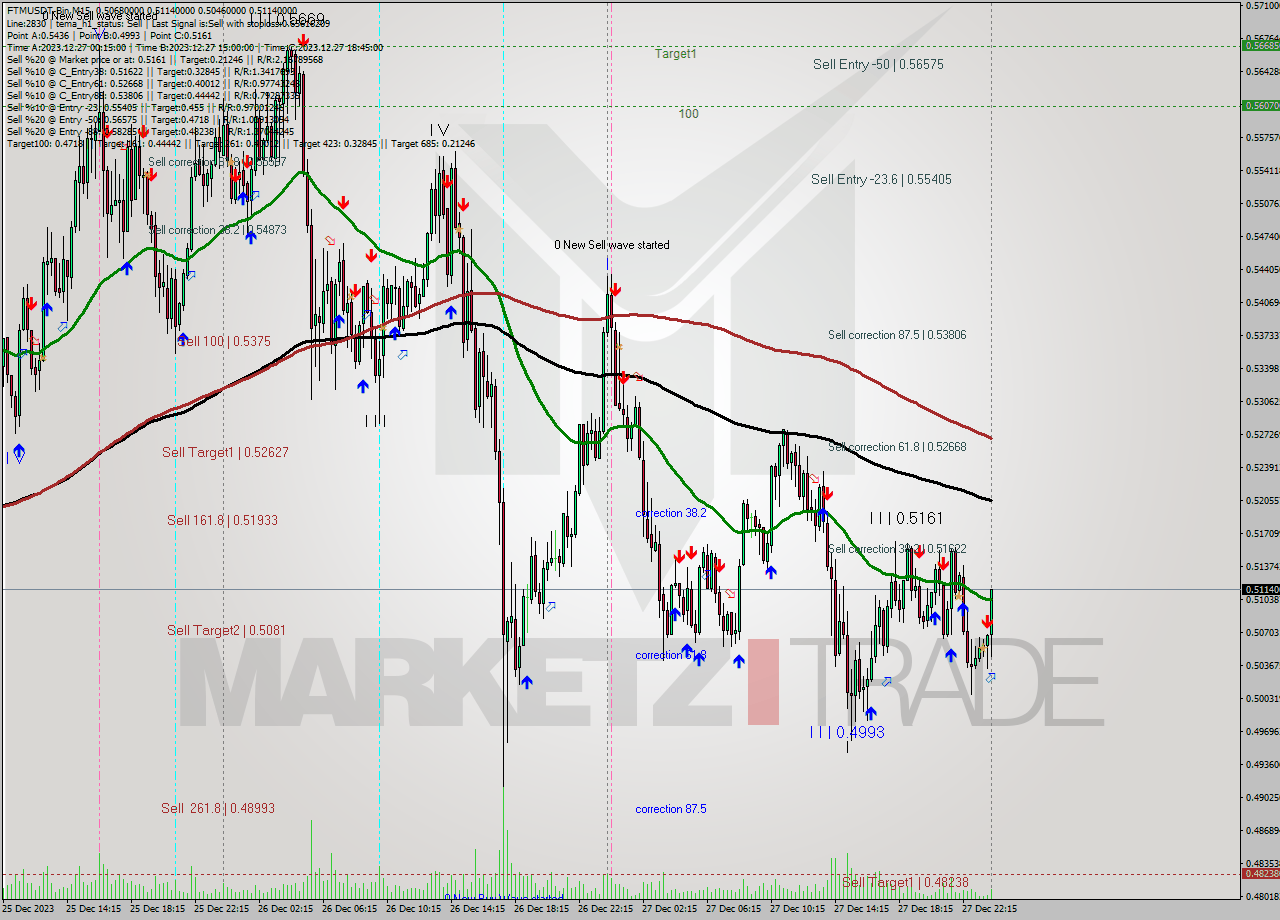Click the 'Target100: 0.4718' info line

pos(240,143)
